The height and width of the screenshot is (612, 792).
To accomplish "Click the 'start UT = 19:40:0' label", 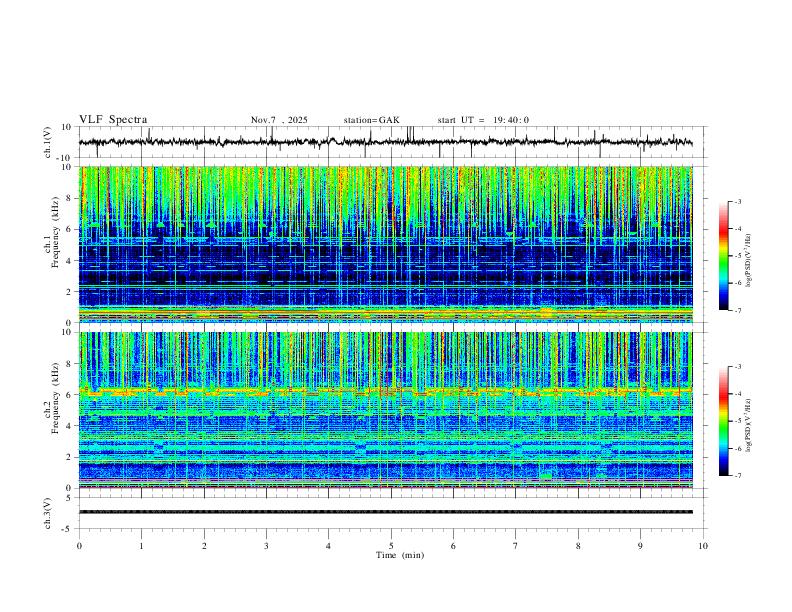I will click(x=483, y=120).
